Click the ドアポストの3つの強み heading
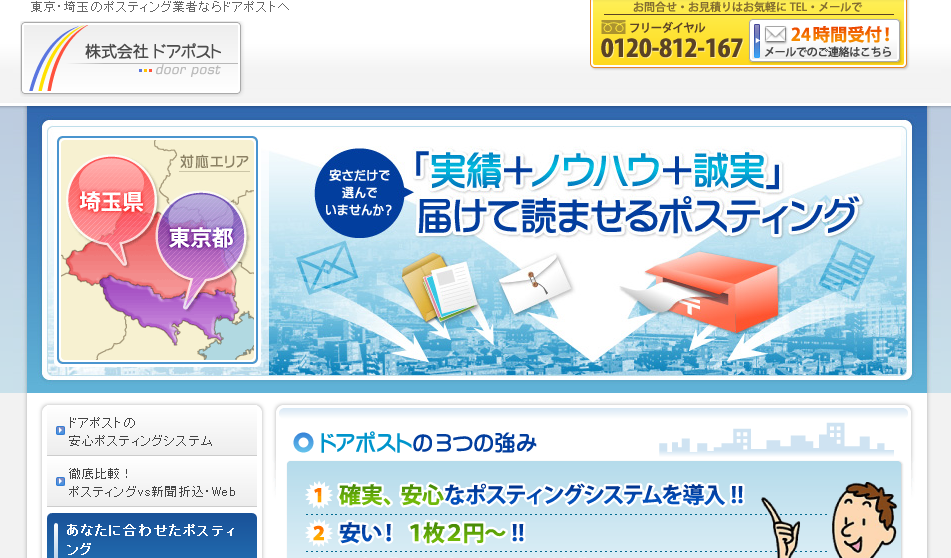The width and height of the screenshot is (951, 558). click(x=427, y=443)
